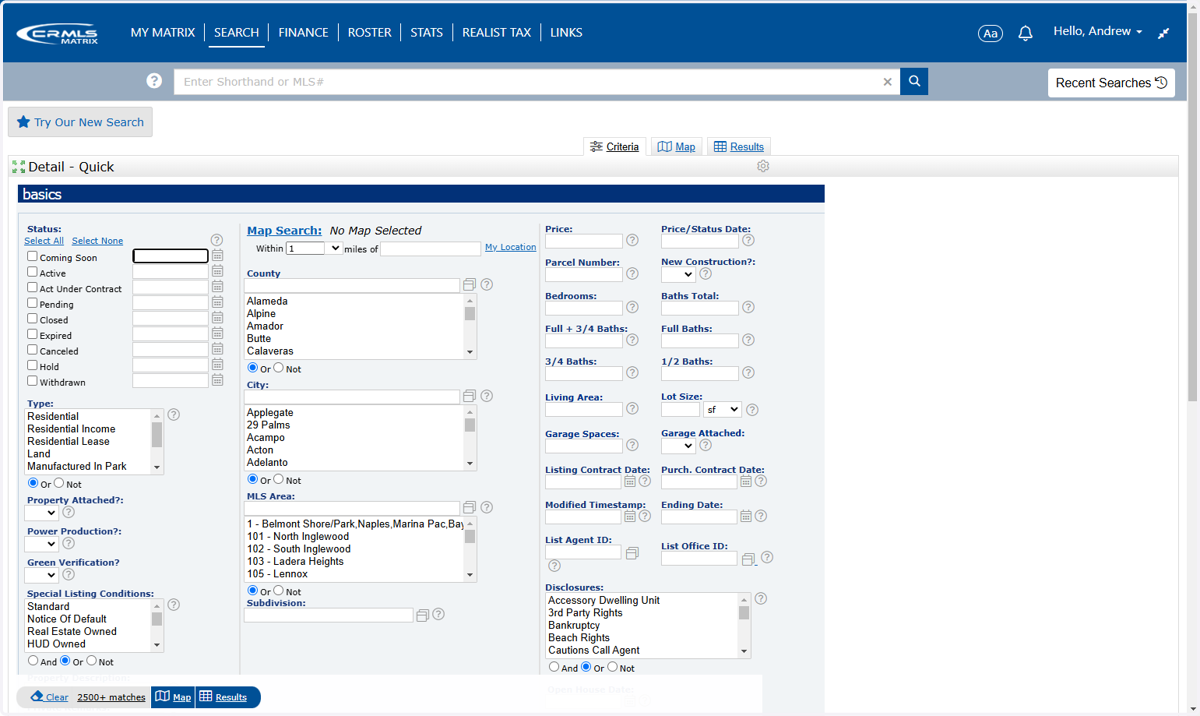The image size is (1200, 716).
Task: Click the Type list scrollbar
Action: tap(157, 441)
